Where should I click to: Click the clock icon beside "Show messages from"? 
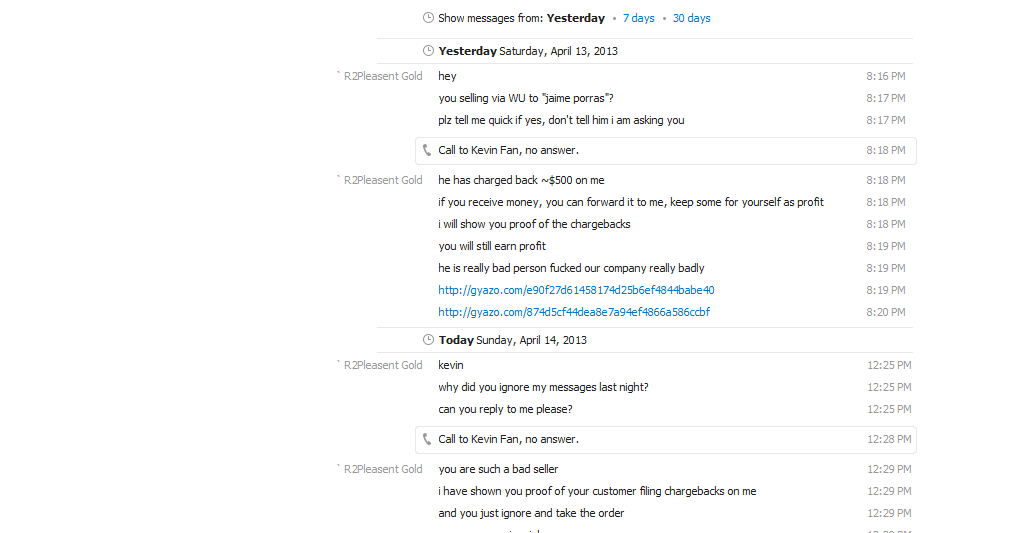click(x=429, y=18)
